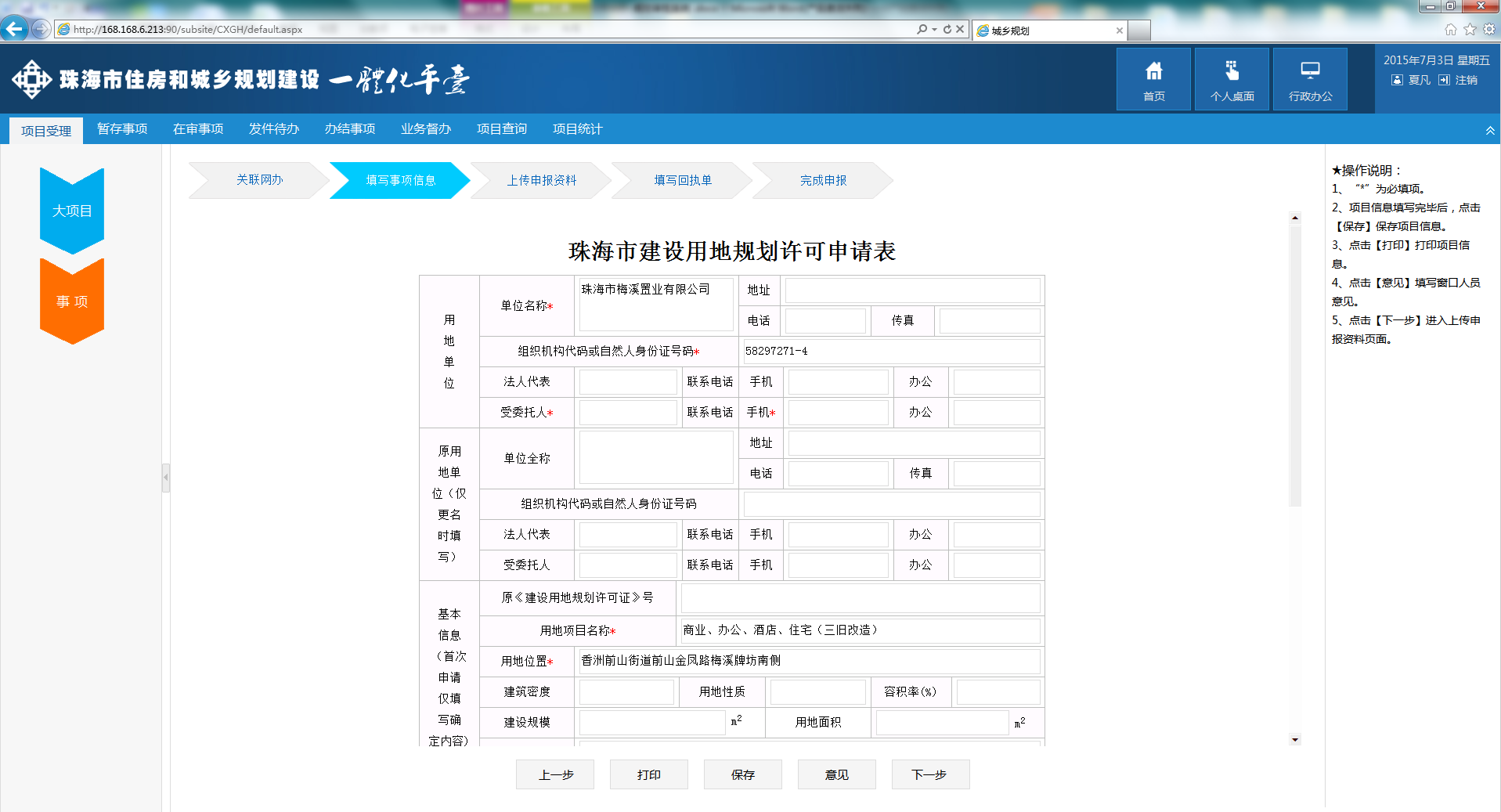Select the 事项 orange sidebar block
The height and width of the screenshot is (812, 1501).
click(x=72, y=301)
